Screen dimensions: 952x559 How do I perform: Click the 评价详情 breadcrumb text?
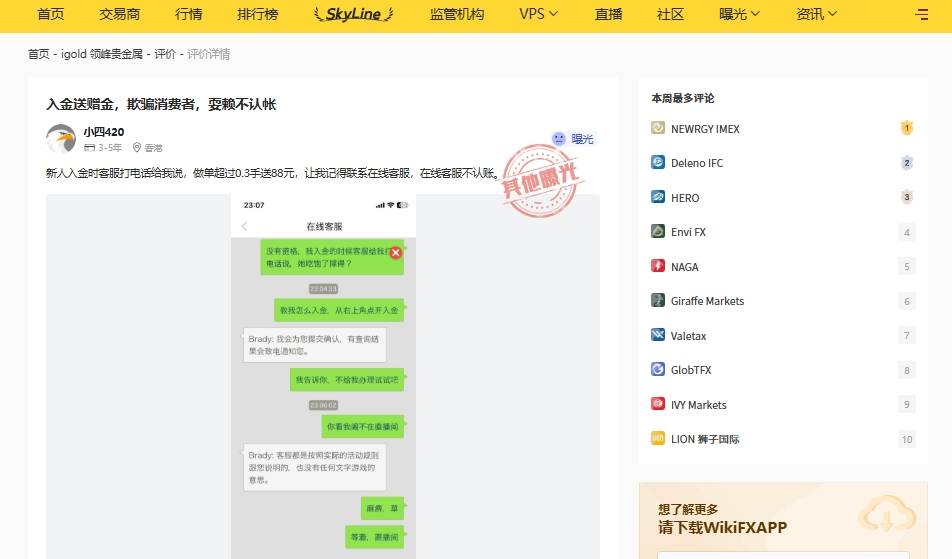click(x=208, y=54)
